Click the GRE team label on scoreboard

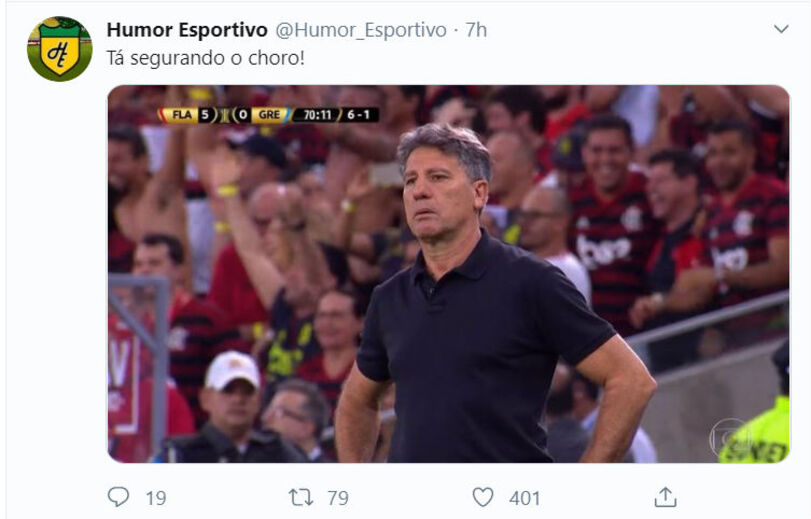coord(269,114)
